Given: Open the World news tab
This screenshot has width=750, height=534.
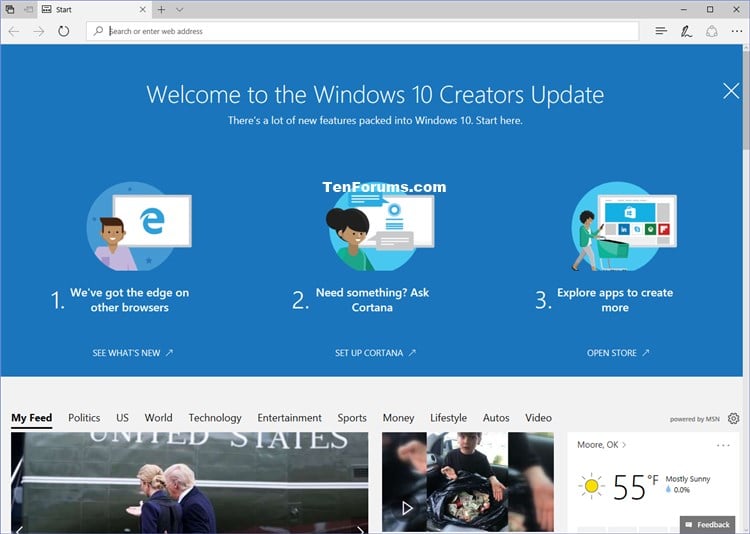Looking at the screenshot, I should [158, 418].
